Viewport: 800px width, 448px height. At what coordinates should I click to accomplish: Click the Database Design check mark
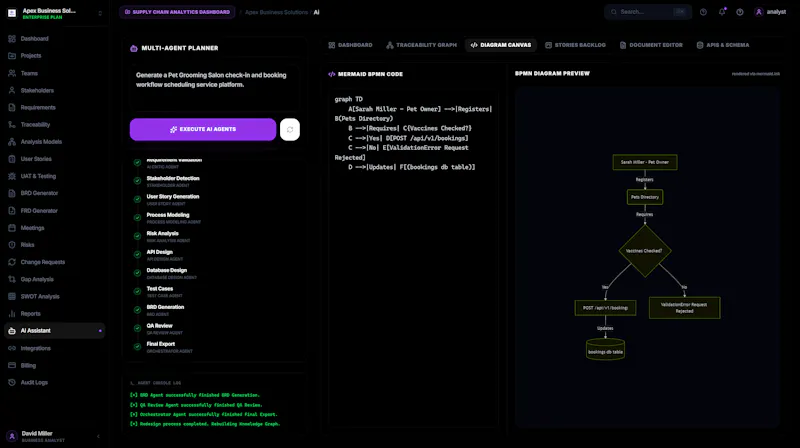(137, 272)
